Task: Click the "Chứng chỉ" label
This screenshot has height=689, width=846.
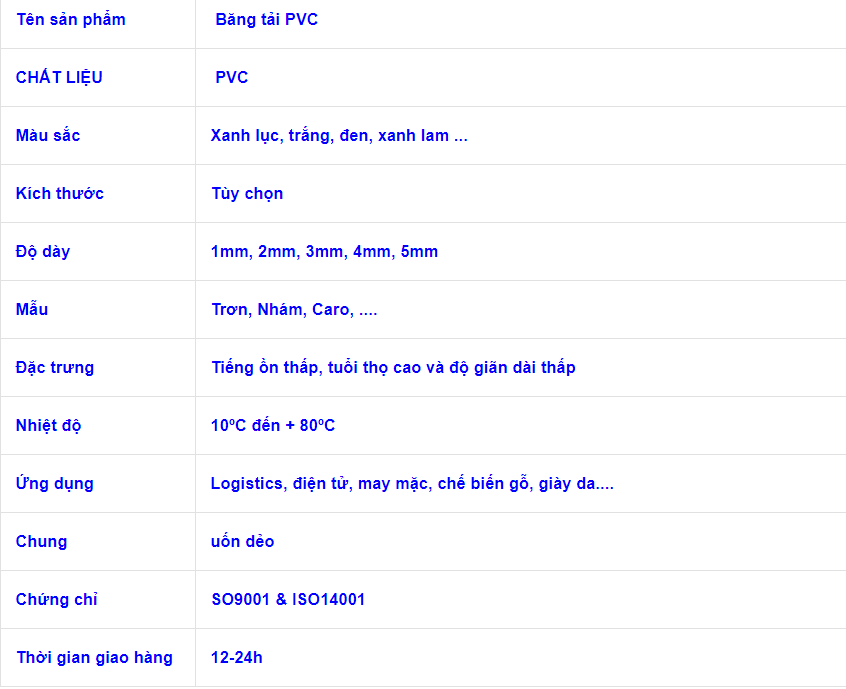Action: (x=57, y=599)
